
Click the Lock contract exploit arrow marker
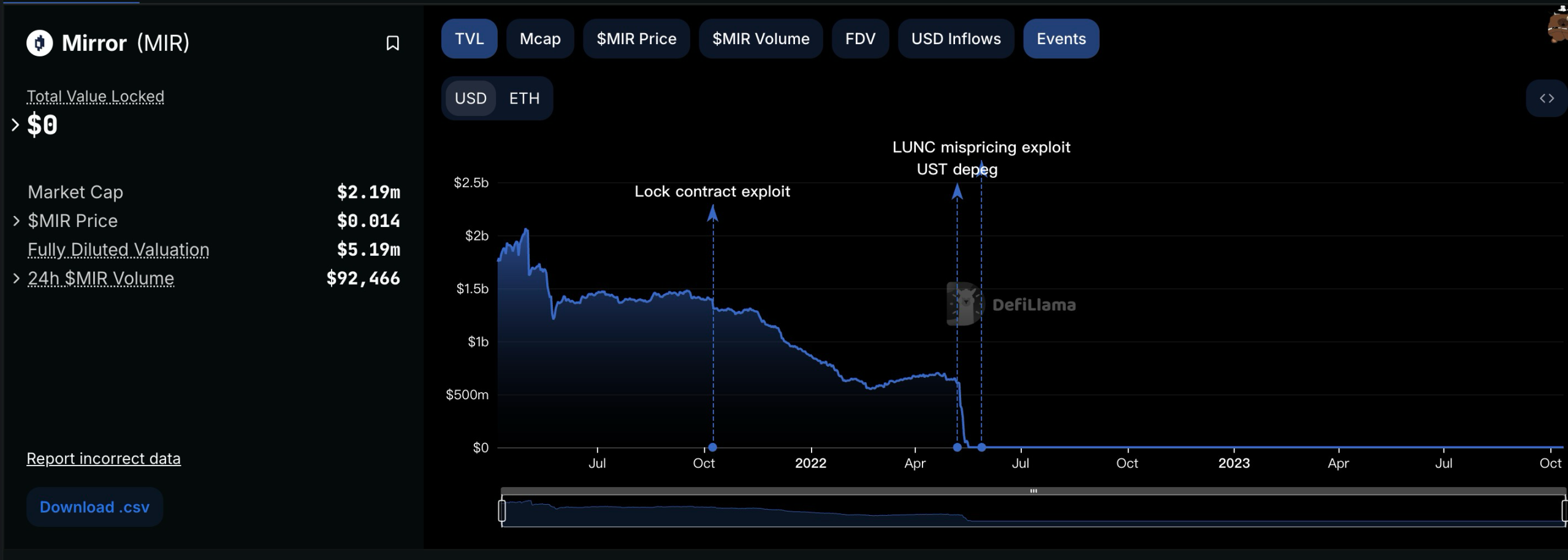tap(712, 213)
